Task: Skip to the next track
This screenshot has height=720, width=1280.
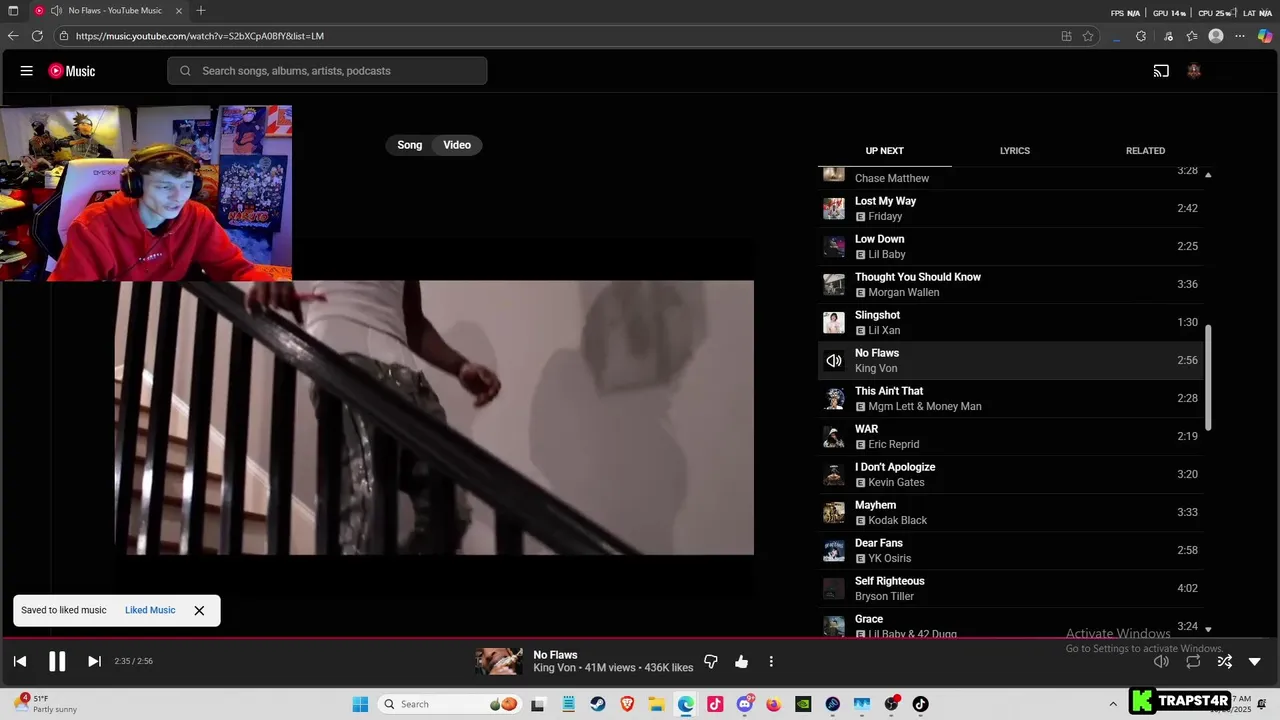Action: point(94,661)
